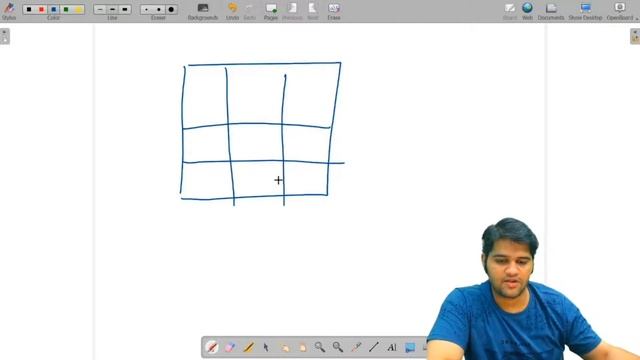Select the Line drawing tool

[374, 347]
